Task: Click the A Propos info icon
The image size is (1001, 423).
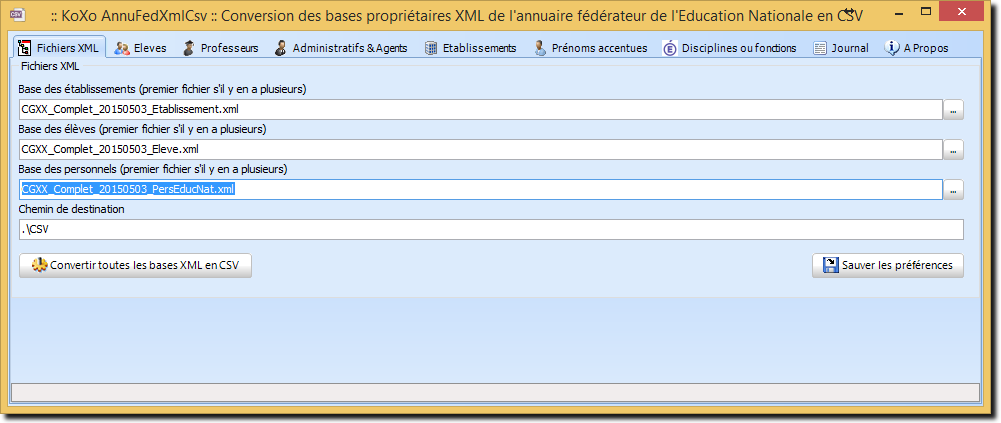Action: pos(892,48)
